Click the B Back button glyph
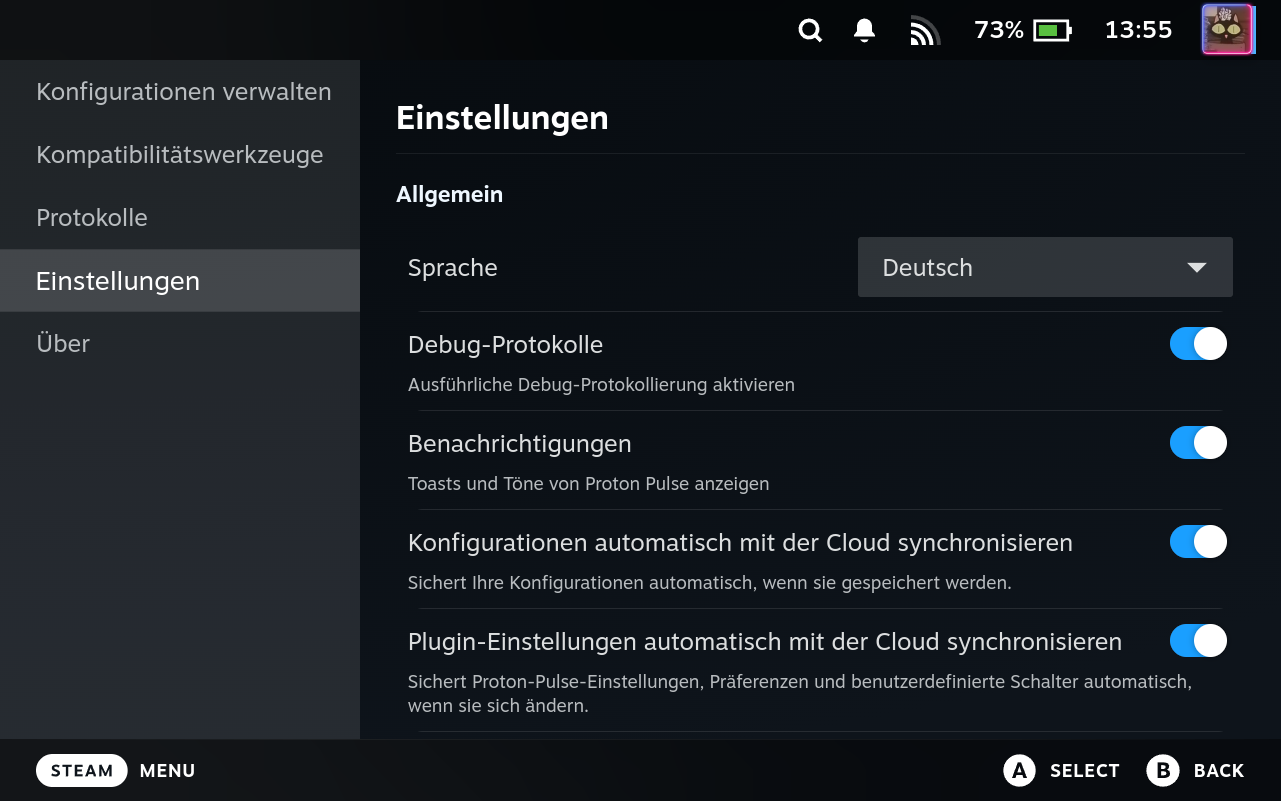This screenshot has width=1281, height=801. click(1163, 771)
